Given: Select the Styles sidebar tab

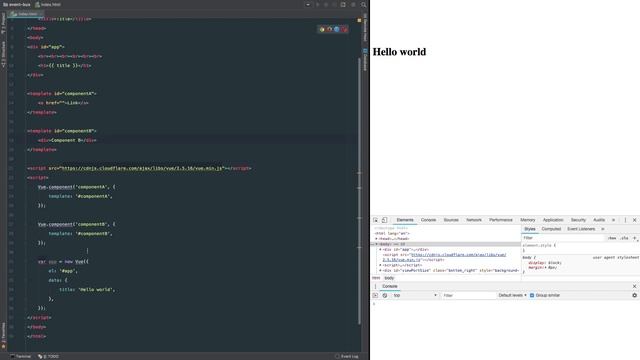Looking at the screenshot, I should [x=530, y=229].
